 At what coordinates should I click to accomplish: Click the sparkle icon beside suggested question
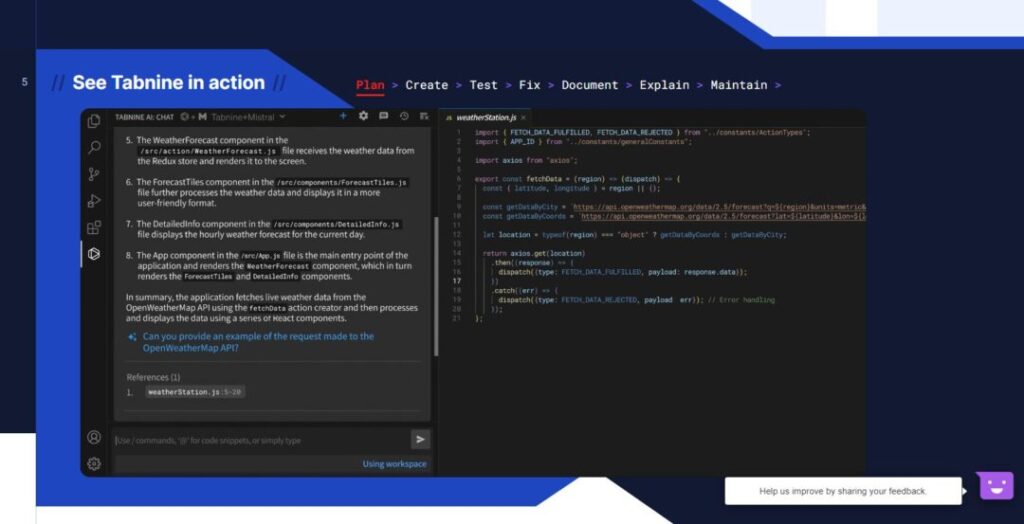[x=133, y=337]
